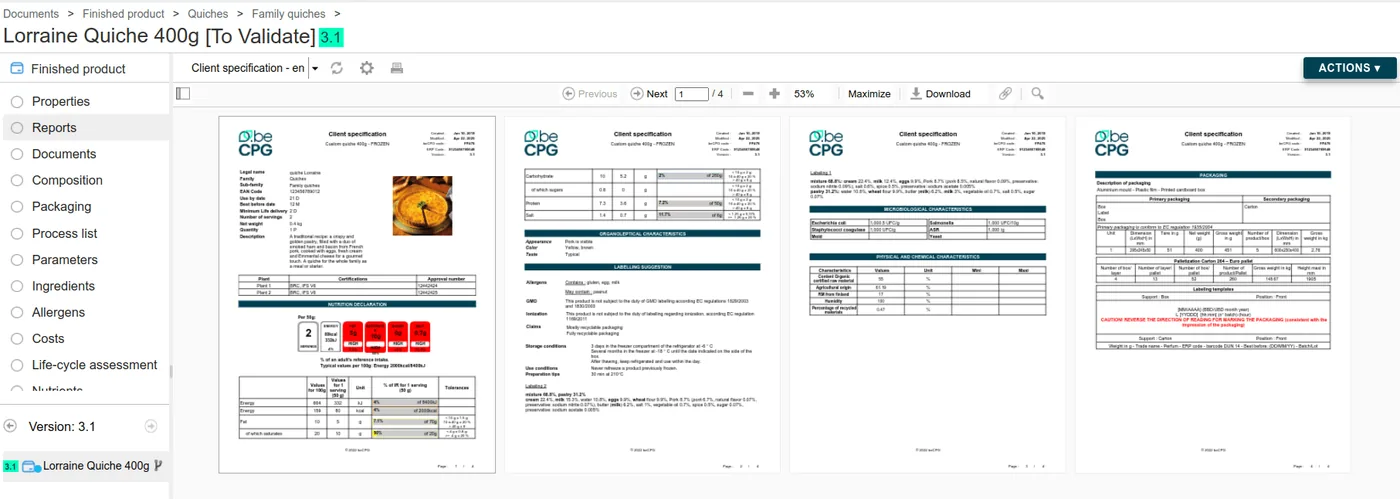The height and width of the screenshot is (499, 1400).
Task: Open the Process list section
Action: [x=65, y=233]
